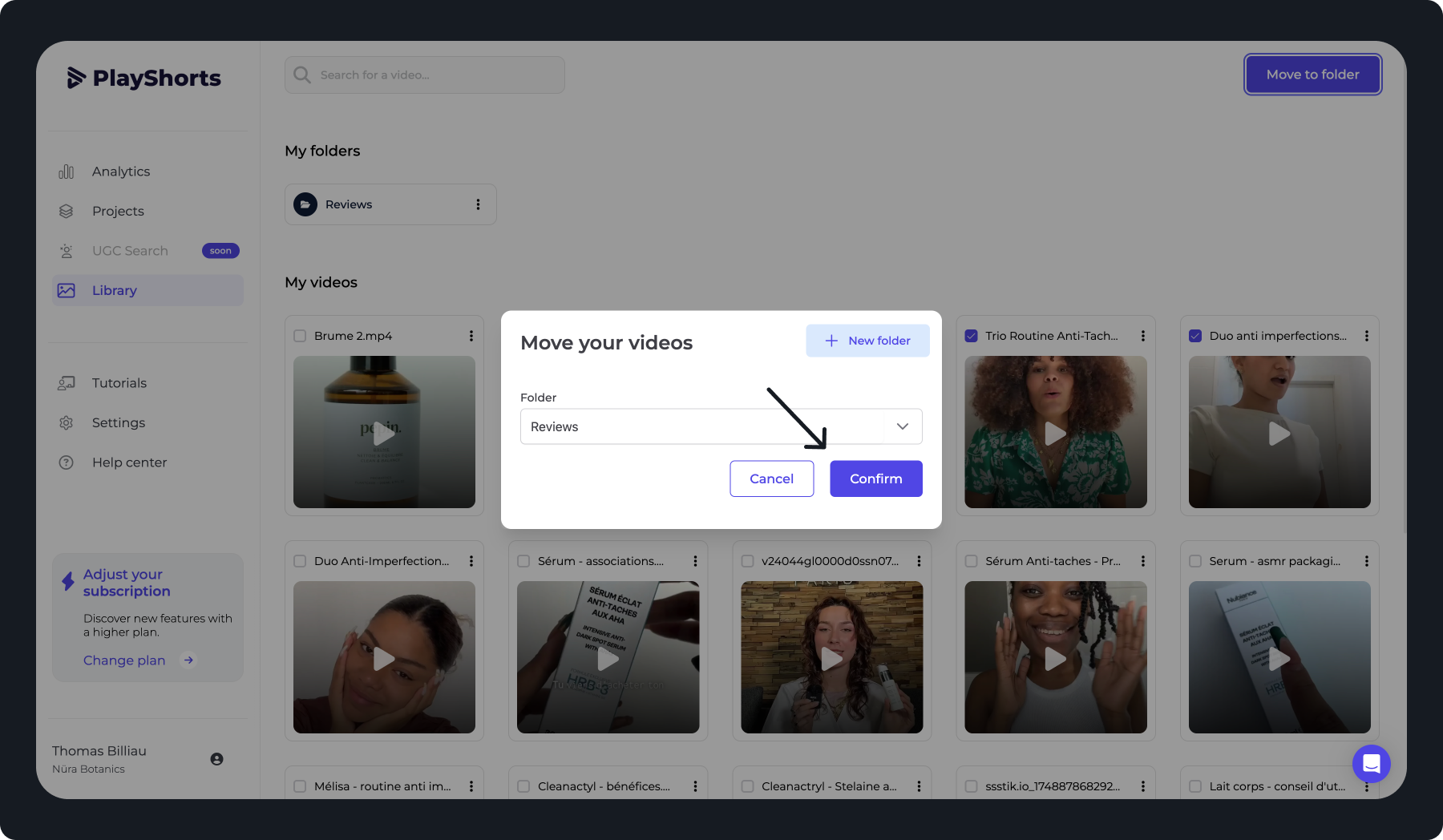The image size is (1443, 840).
Task: Click the search magnifier icon
Action: [x=302, y=75]
